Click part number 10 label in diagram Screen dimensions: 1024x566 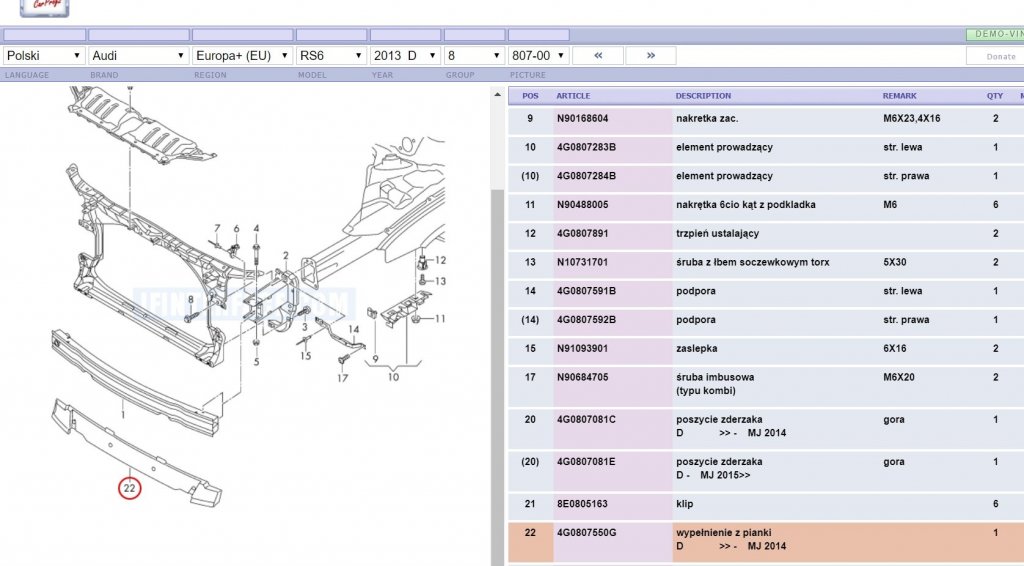[393, 377]
